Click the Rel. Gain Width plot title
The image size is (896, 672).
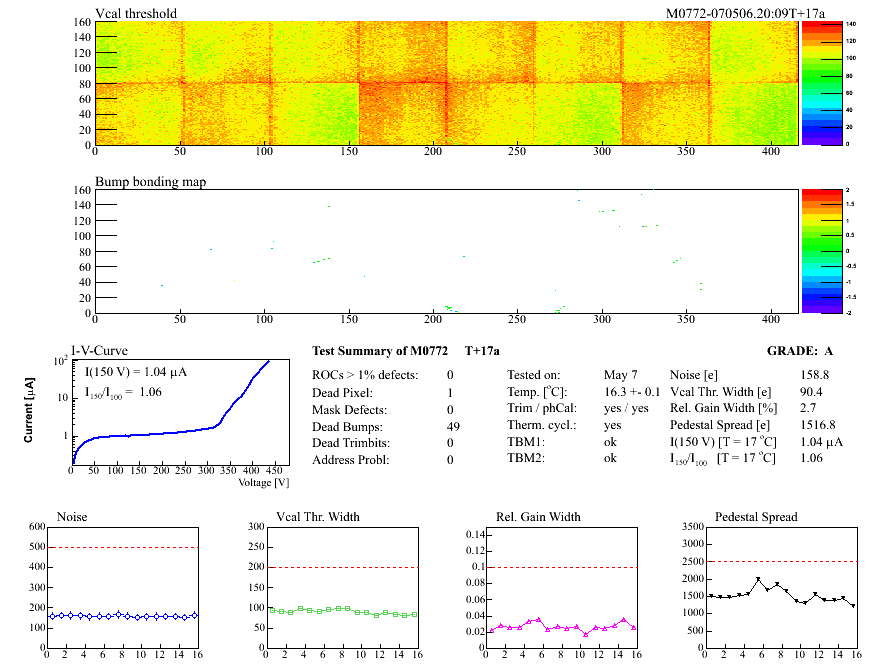[x=539, y=517]
